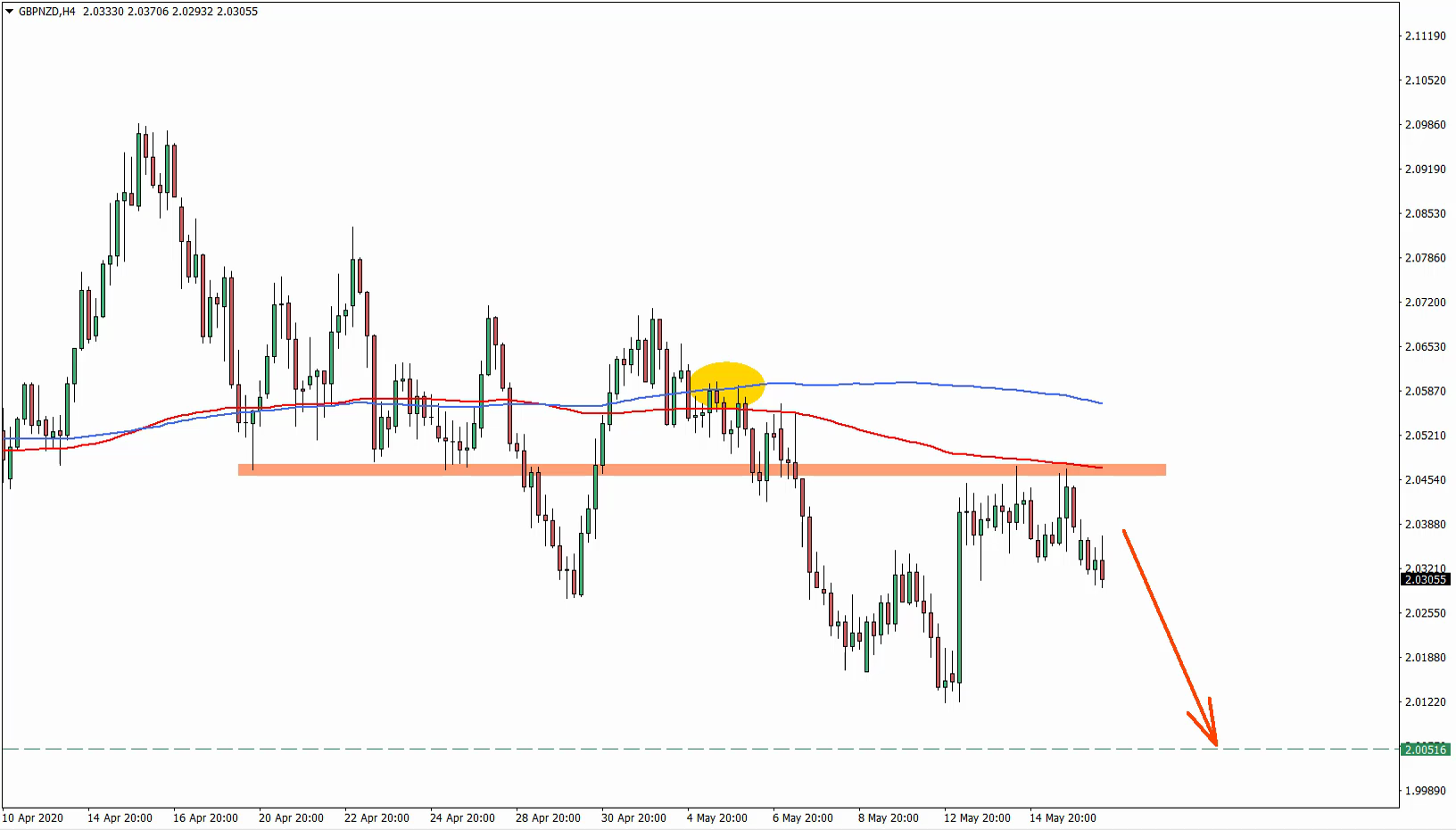Image resolution: width=1456 pixels, height=830 pixels.
Task: Click price scale value 2.09190
Action: tap(1425, 169)
